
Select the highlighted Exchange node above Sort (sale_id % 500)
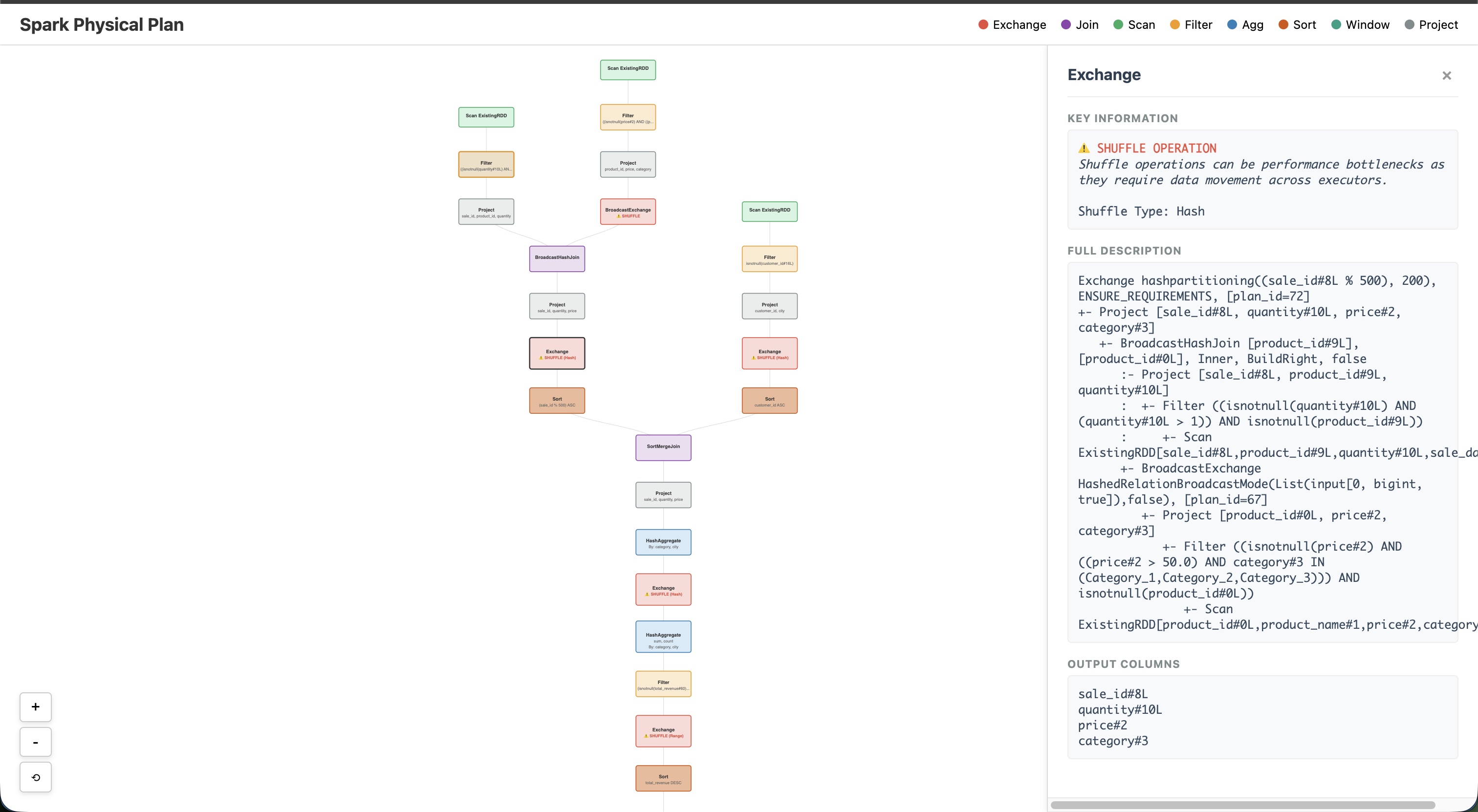pos(557,353)
